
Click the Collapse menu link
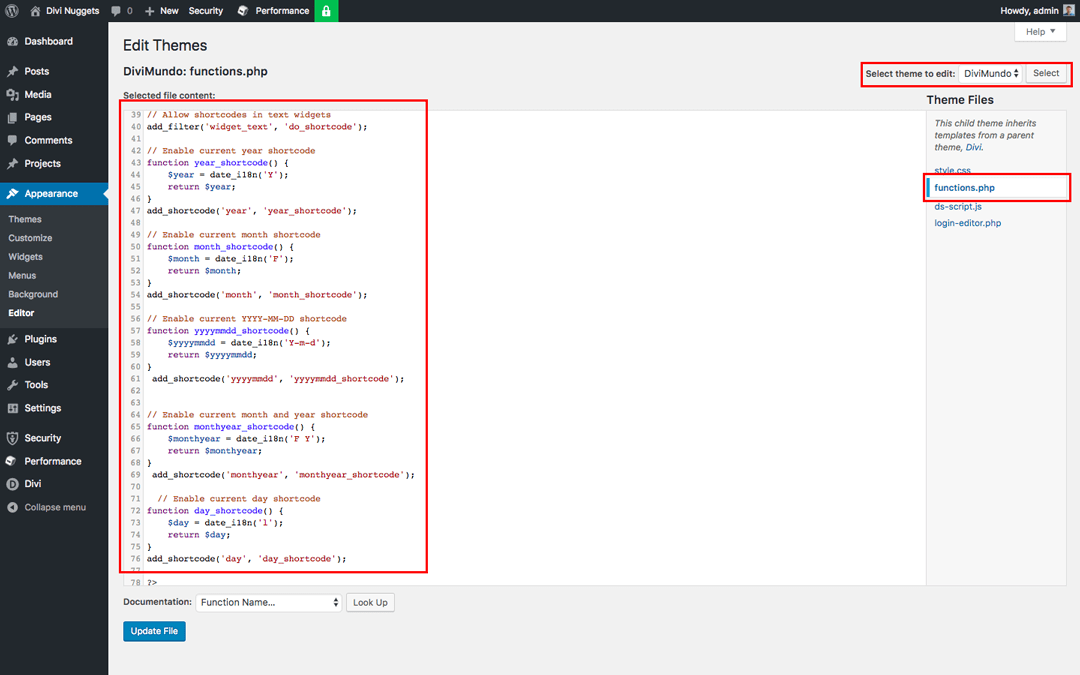coord(55,507)
